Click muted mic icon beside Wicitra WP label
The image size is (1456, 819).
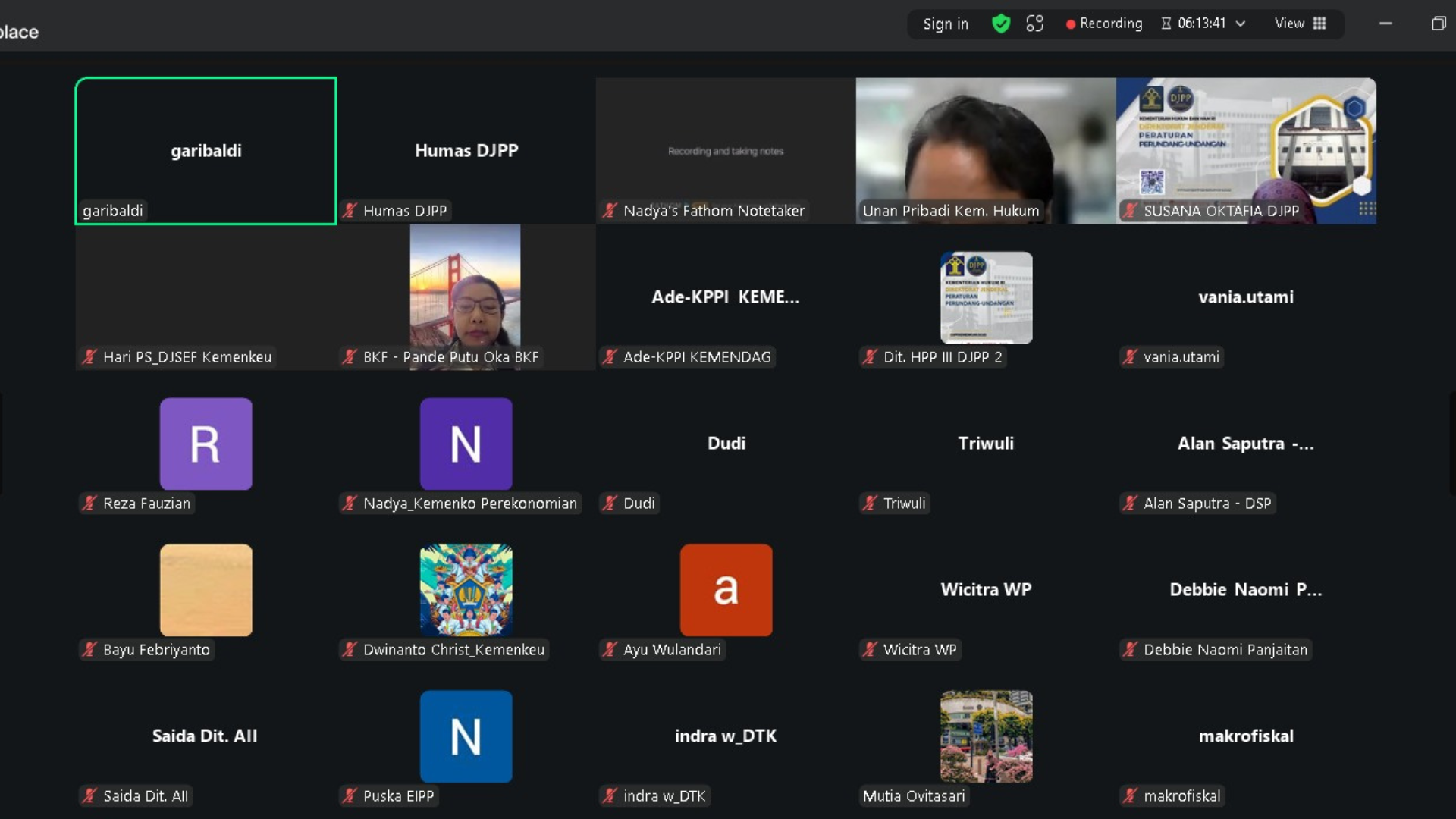[x=870, y=650]
